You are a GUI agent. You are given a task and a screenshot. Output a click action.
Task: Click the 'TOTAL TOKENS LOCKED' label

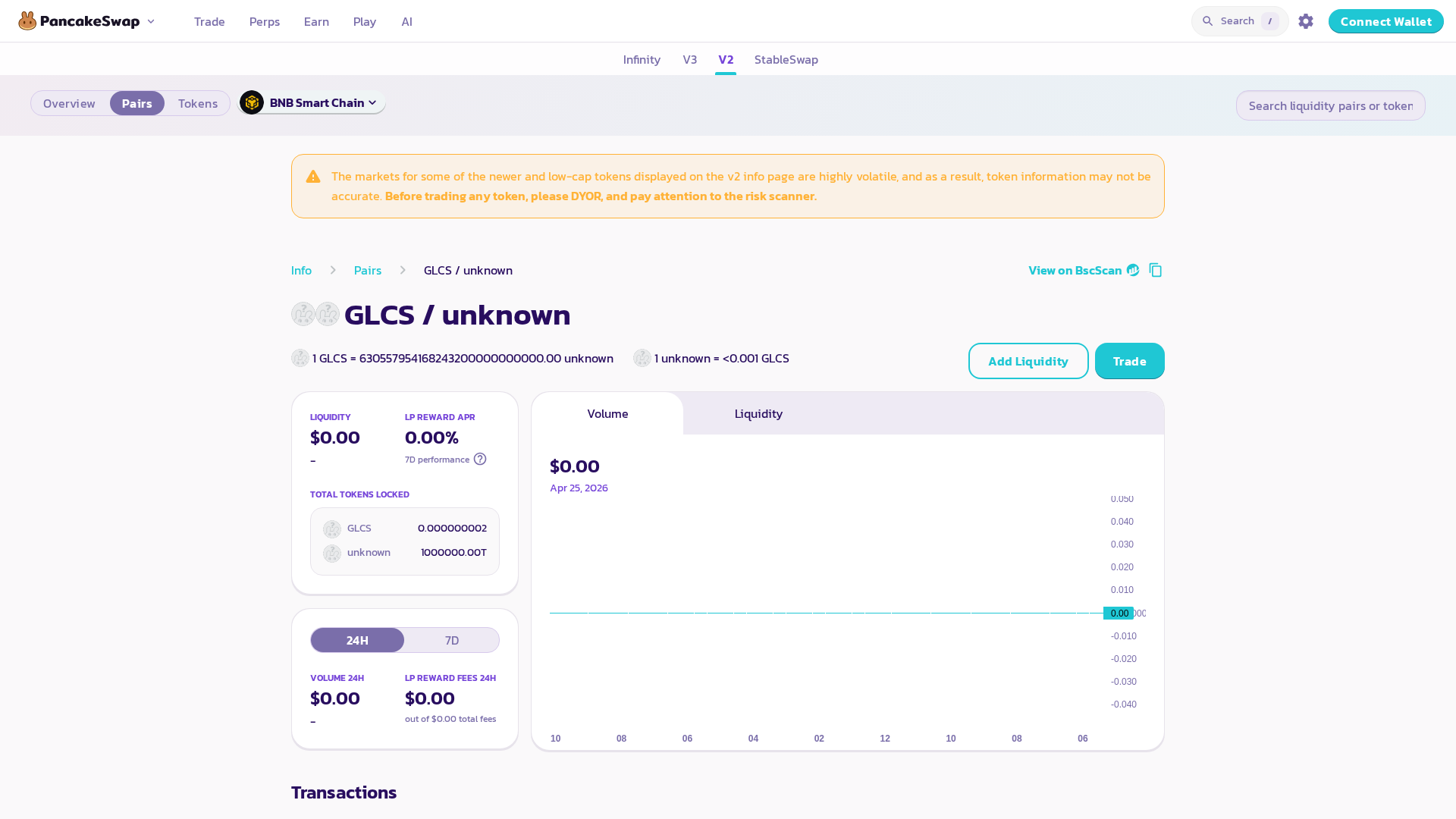(359, 494)
